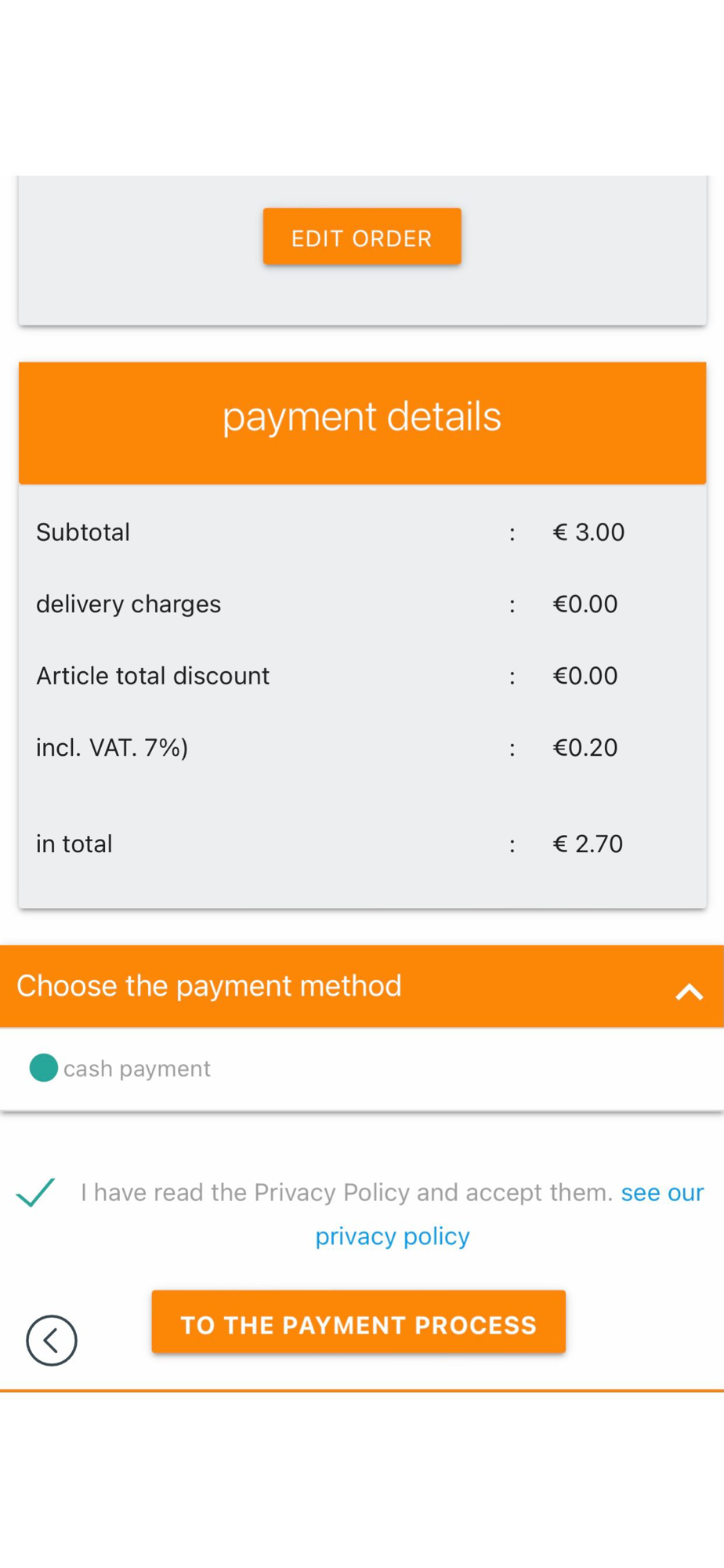Select the 'delivery charges' label
The width and height of the screenshot is (724, 1568).
click(x=129, y=604)
